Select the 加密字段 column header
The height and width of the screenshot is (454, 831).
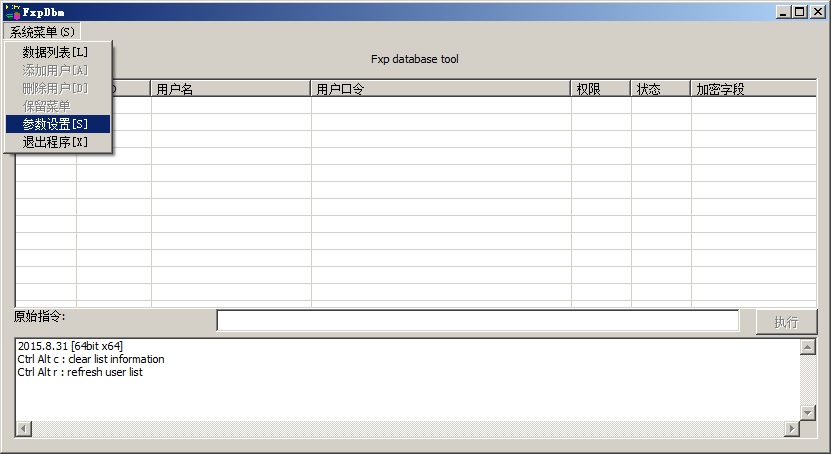pos(752,89)
